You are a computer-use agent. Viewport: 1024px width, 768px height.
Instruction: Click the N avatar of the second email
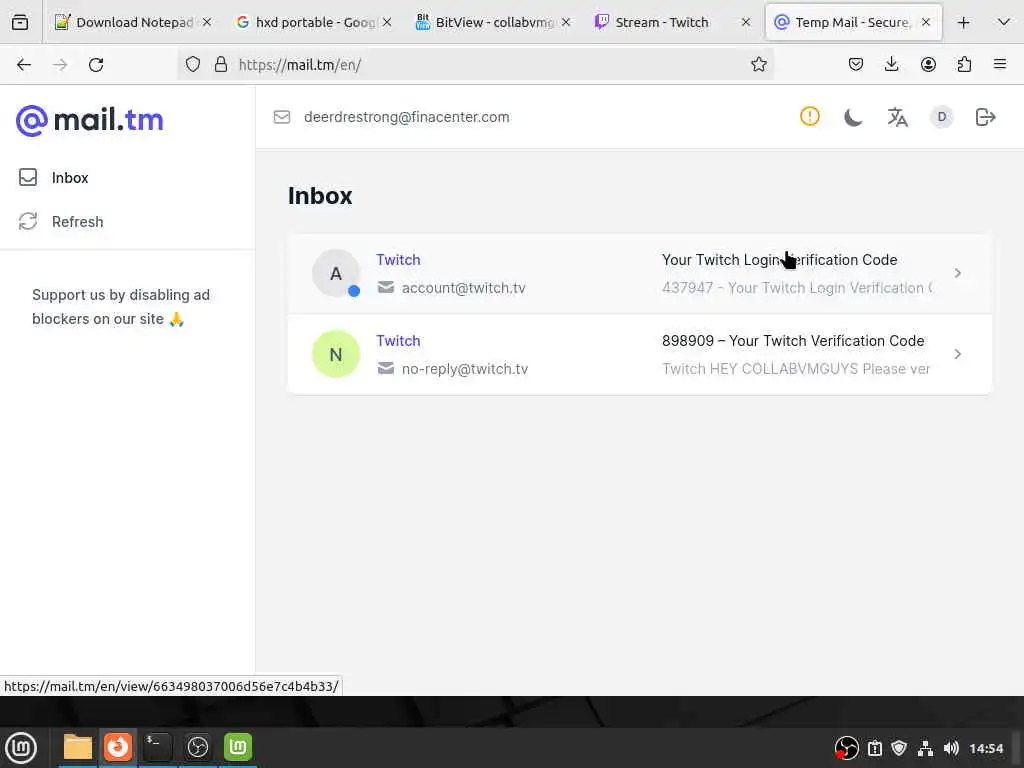[x=336, y=354]
